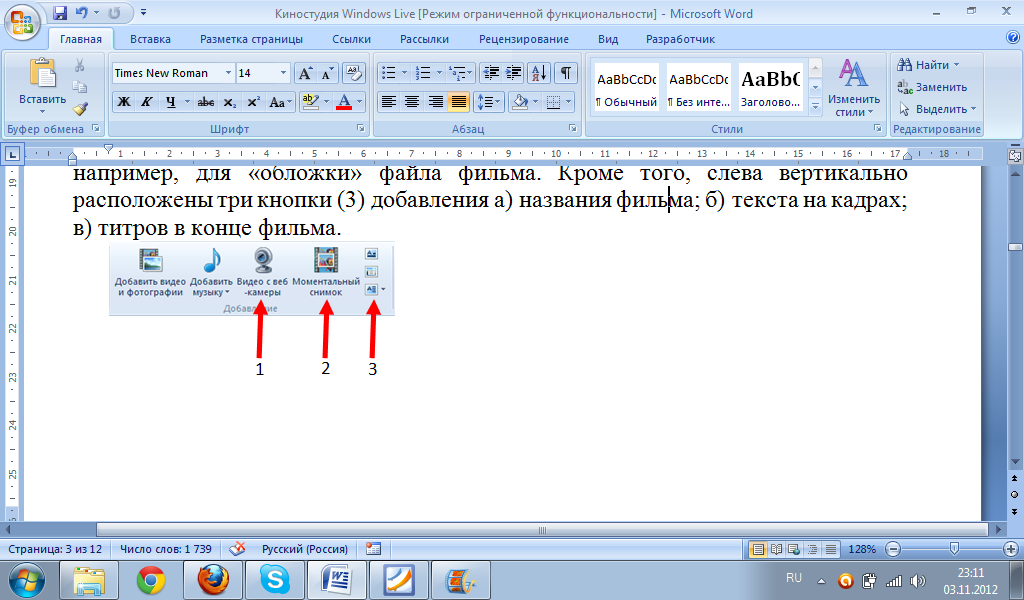Increase paragraph indent
This screenshot has height=600, width=1024.
(x=514, y=73)
